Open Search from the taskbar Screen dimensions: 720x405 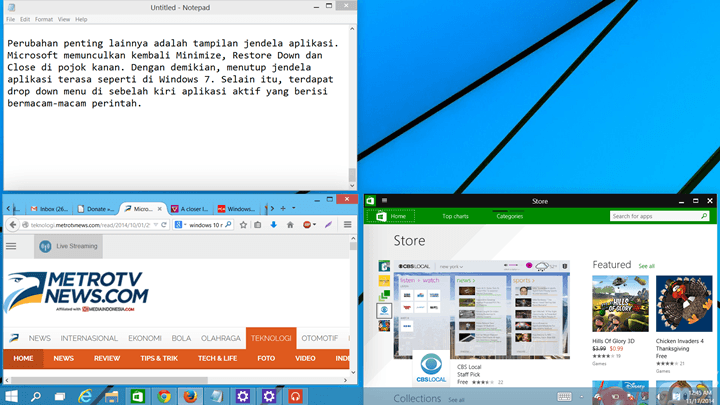[x=35, y=396]
